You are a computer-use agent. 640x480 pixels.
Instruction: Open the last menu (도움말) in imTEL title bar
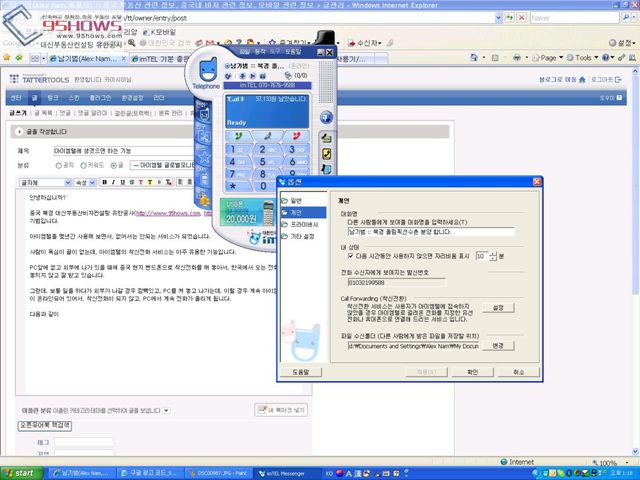tap(293, 52)
